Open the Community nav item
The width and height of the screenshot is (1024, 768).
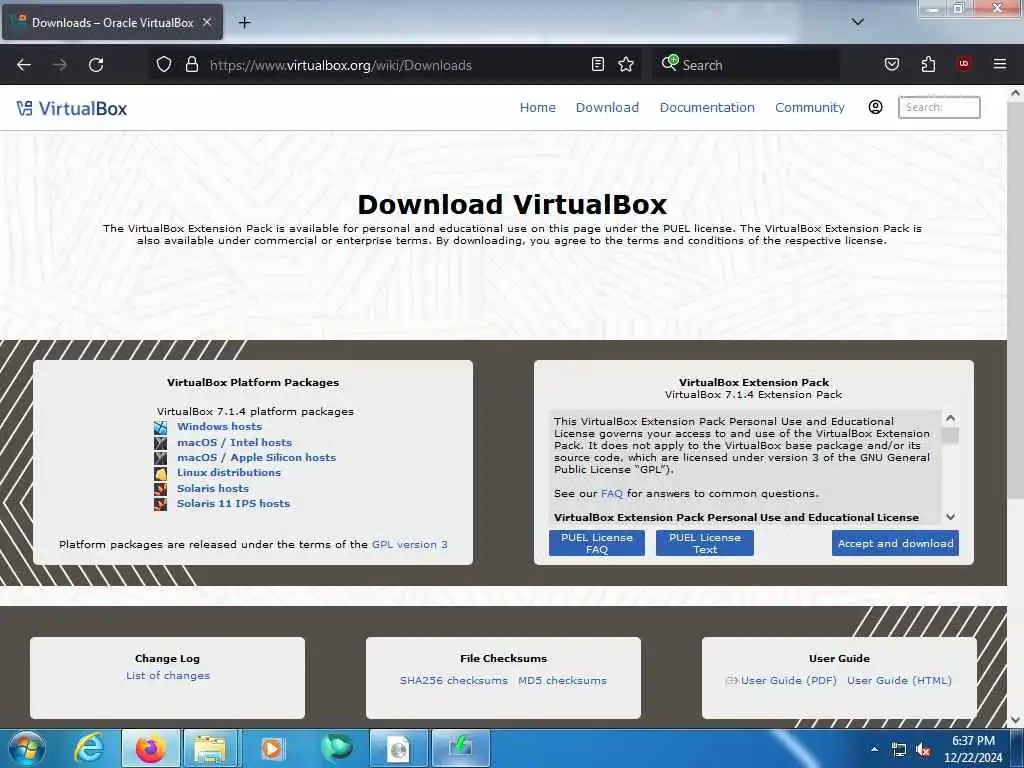tap(810, 108)
